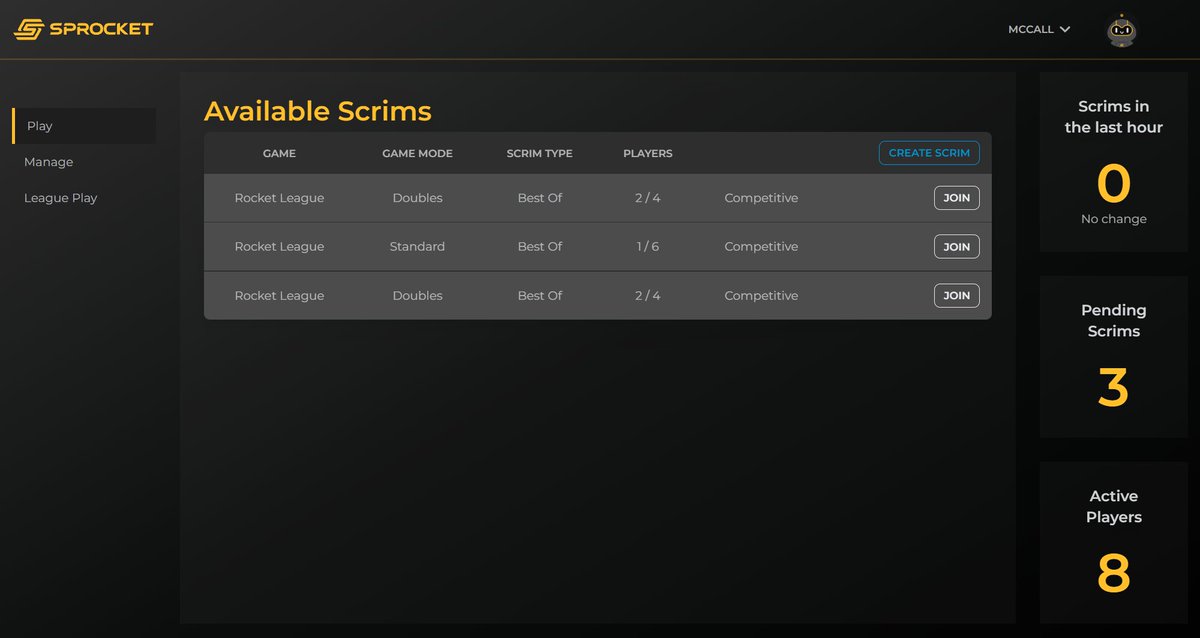Click the SPROCKET wordmark text

(x=102, y=29)
